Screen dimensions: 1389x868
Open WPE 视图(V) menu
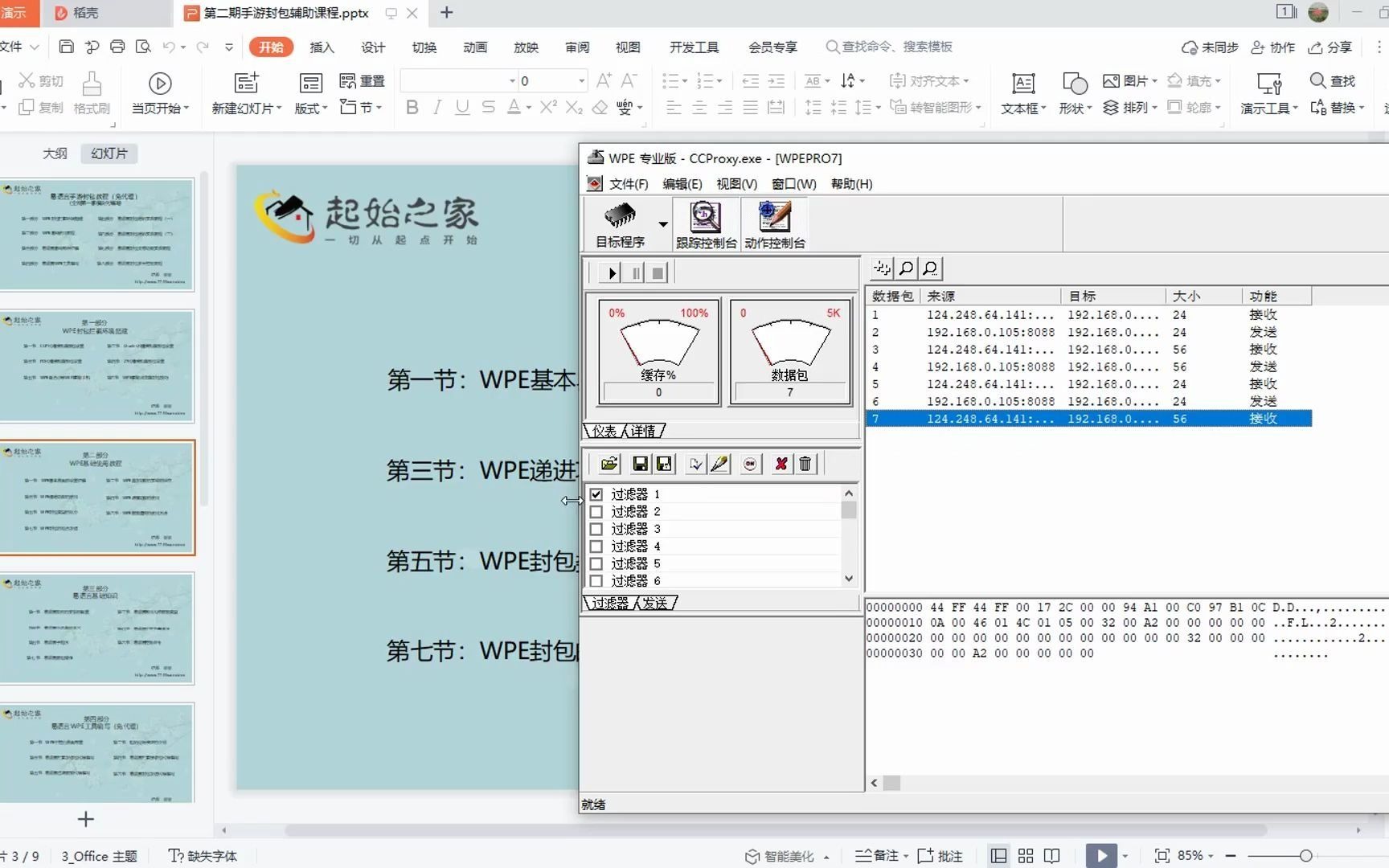737,184
